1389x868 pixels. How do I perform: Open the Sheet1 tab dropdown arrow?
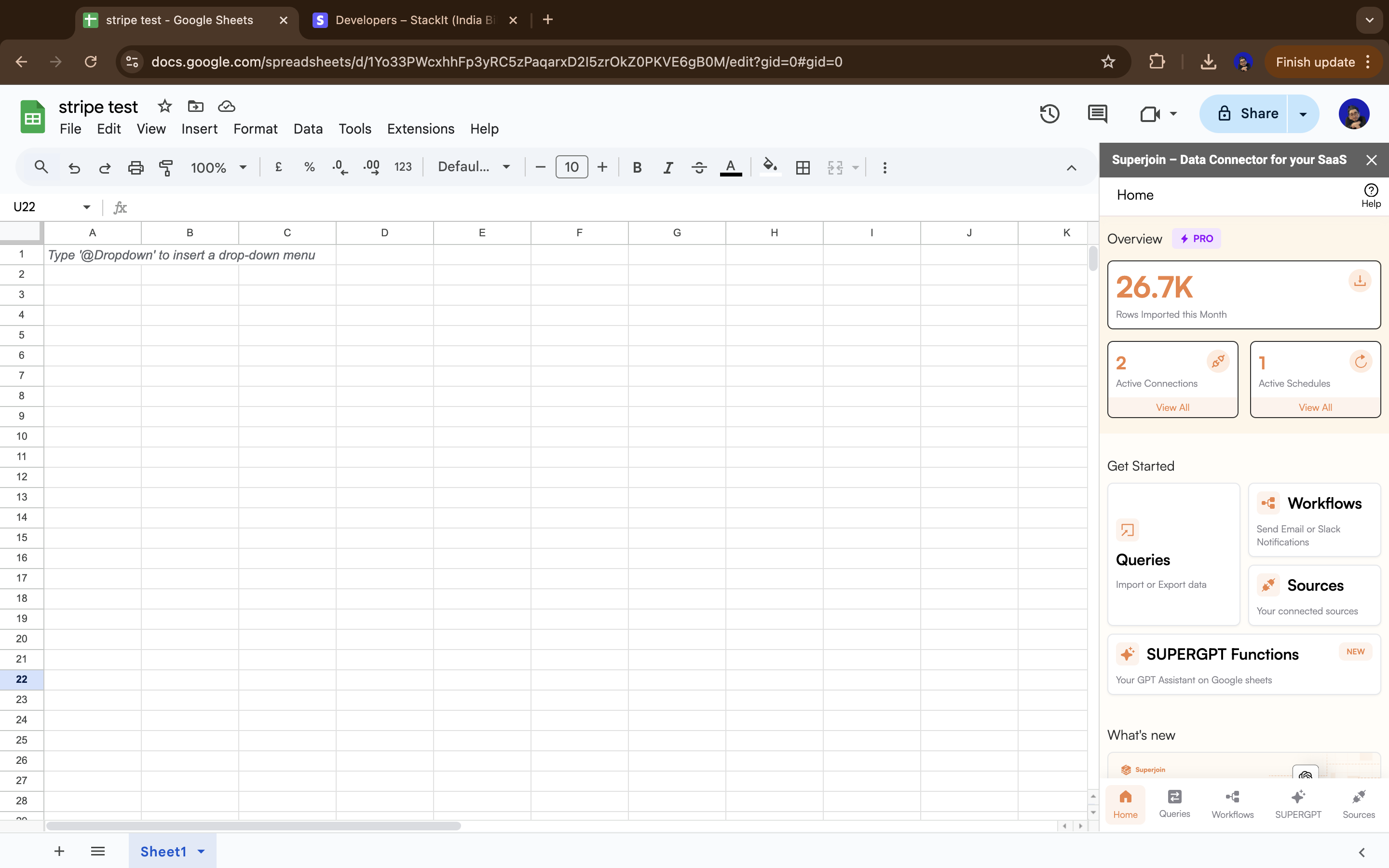[x=201, y=851]
